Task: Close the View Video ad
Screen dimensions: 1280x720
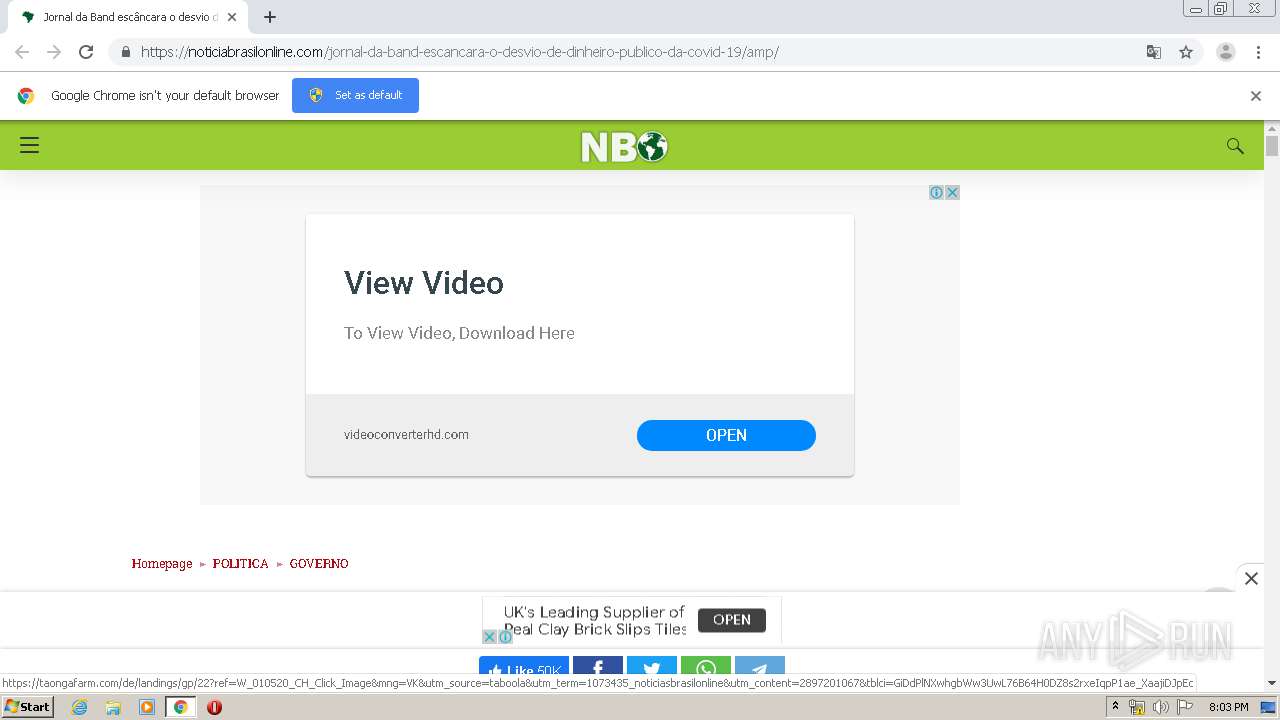Action: (952, 192)
